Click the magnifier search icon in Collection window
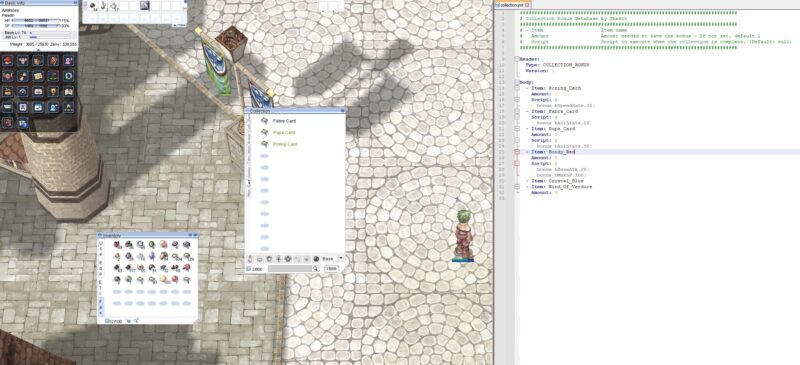The image size is (800, 365). click(315, 269)
